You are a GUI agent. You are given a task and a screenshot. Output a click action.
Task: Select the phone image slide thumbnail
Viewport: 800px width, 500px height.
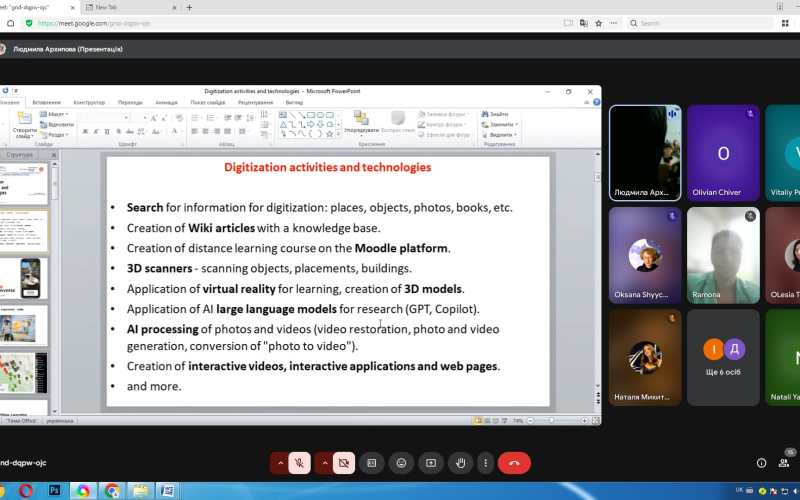[23, 278]
